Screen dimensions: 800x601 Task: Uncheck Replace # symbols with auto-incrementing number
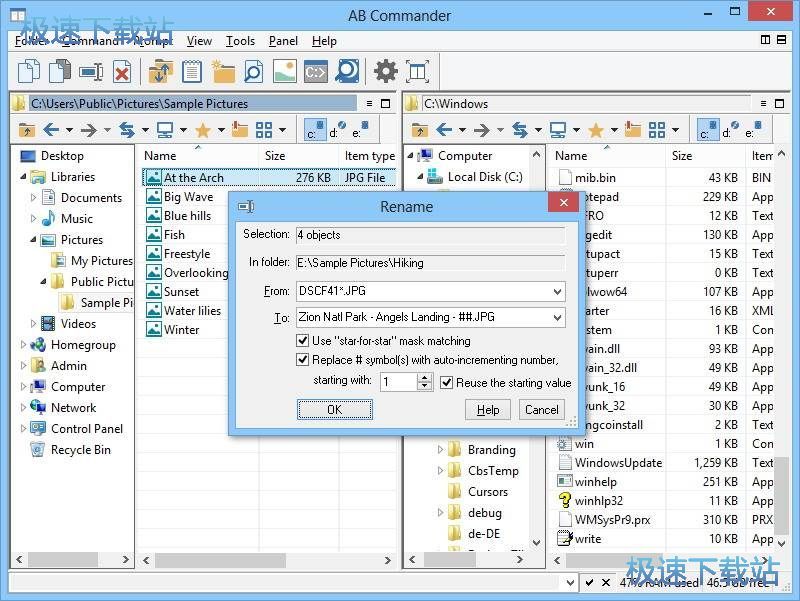click(x=304, y=360)
